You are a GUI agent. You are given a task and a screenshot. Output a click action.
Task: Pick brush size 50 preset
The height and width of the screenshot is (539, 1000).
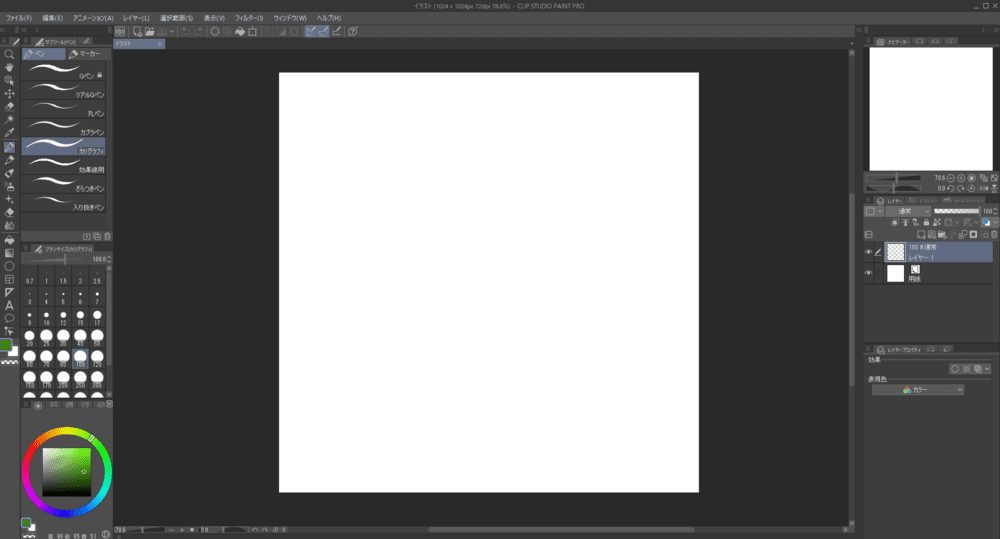[x=97, y=338]
